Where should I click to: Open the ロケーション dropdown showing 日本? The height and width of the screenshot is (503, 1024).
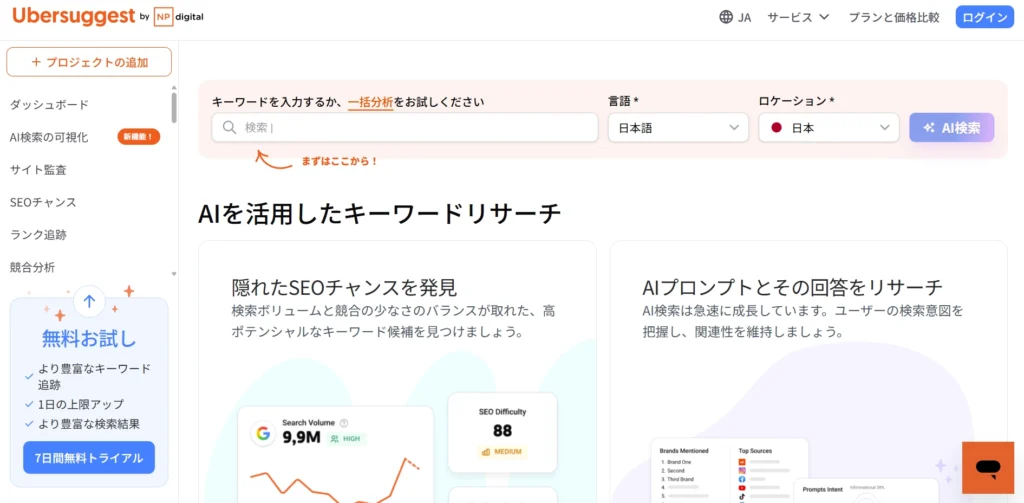coord(829,127)
